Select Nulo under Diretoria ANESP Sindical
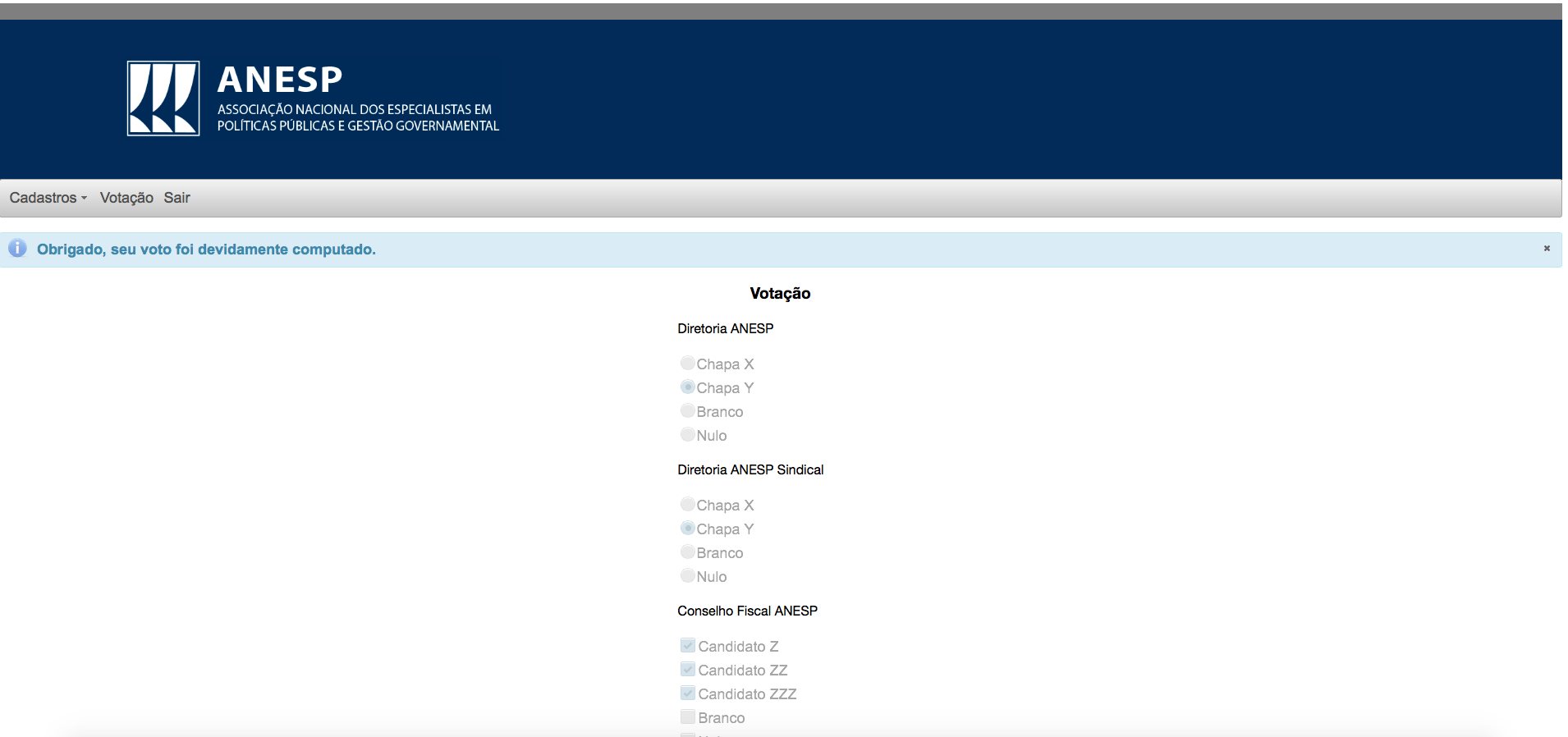This screenshot has height=737, width=1568. tap(688, 575)
